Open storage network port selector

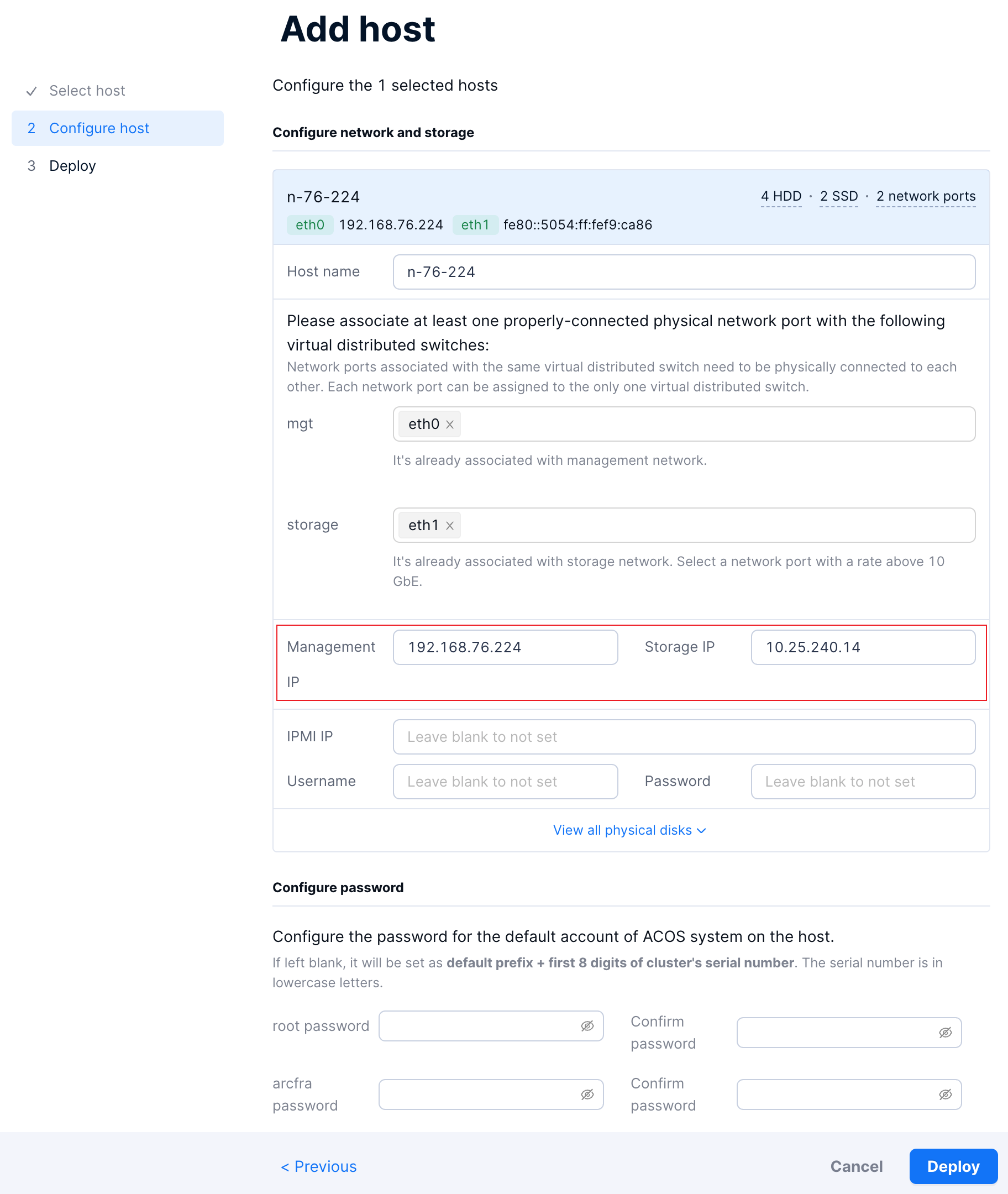point(715,525)
